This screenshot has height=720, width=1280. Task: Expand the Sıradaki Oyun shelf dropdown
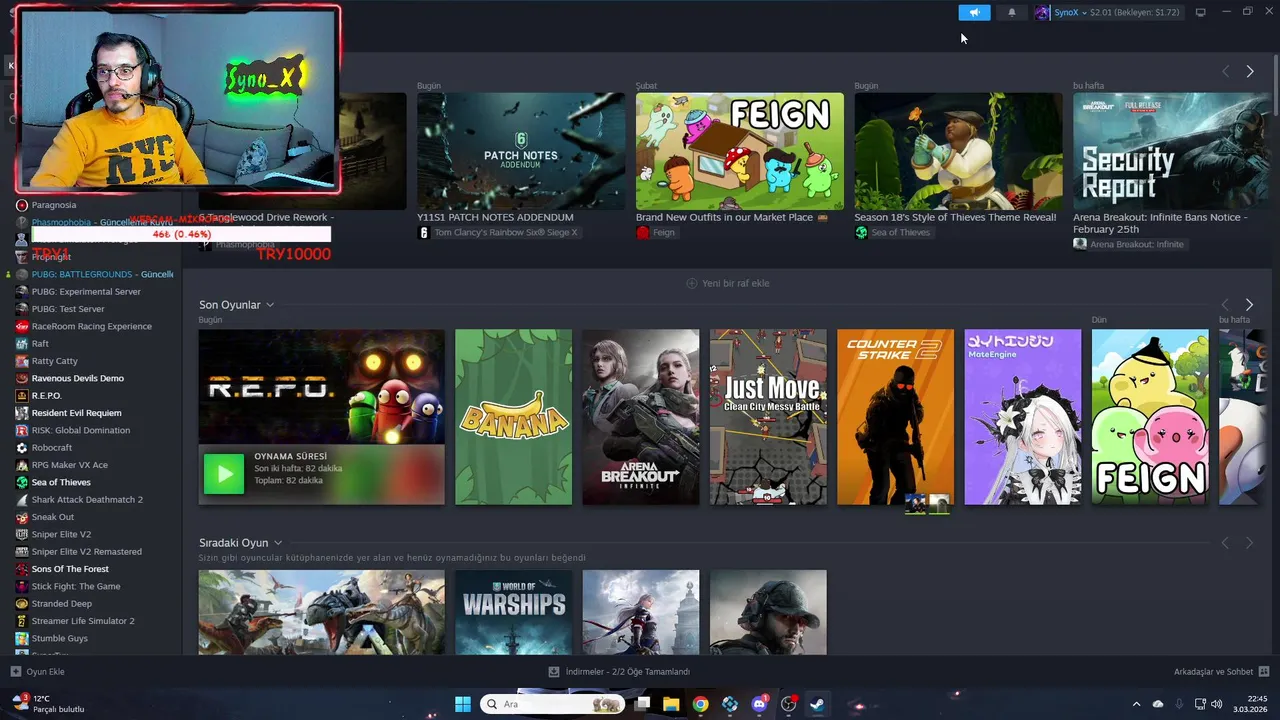pos(278,543)
